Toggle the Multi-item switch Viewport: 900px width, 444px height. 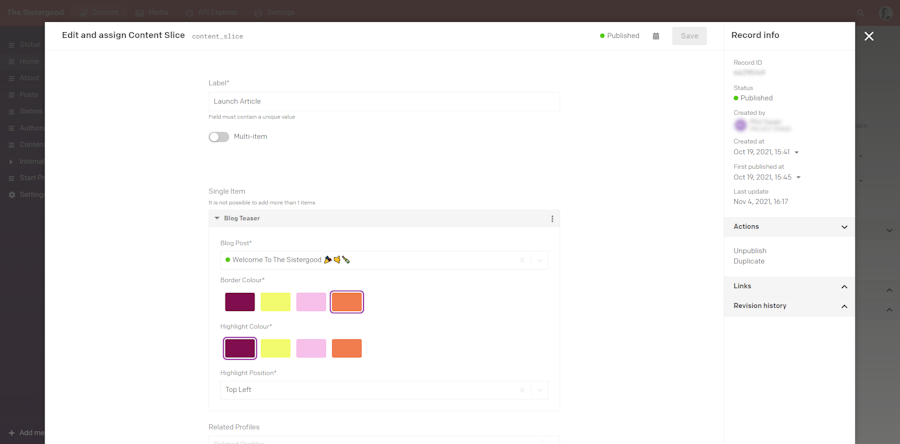[219, 137]
